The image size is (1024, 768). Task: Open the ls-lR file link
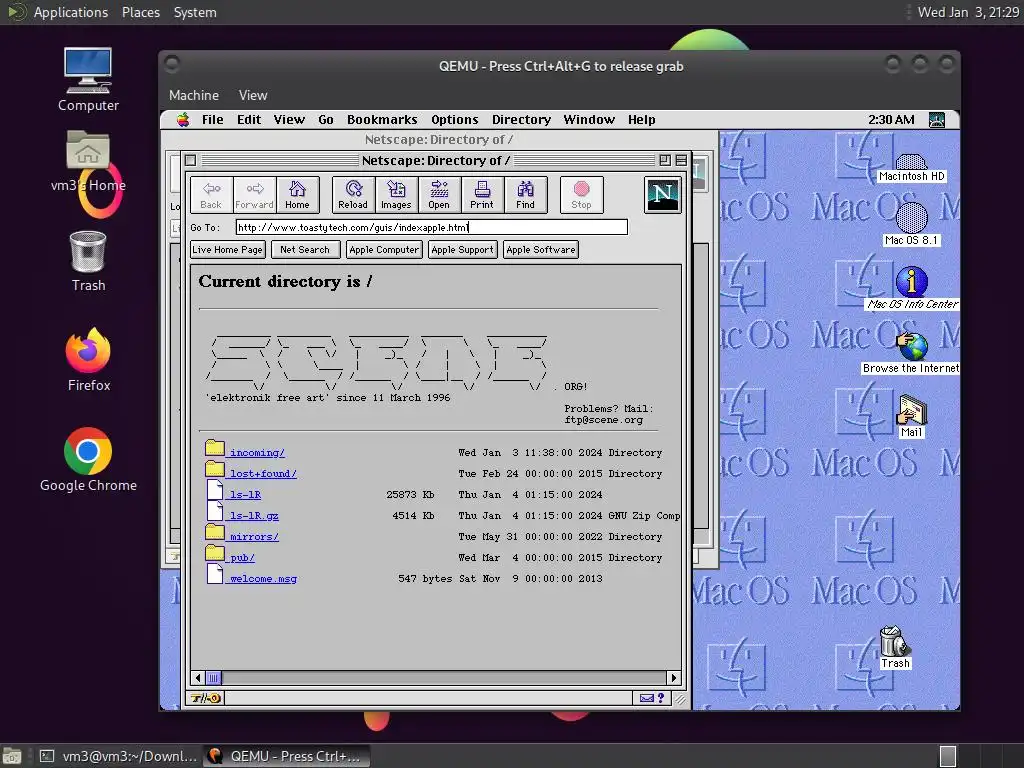tap(245, 494)
